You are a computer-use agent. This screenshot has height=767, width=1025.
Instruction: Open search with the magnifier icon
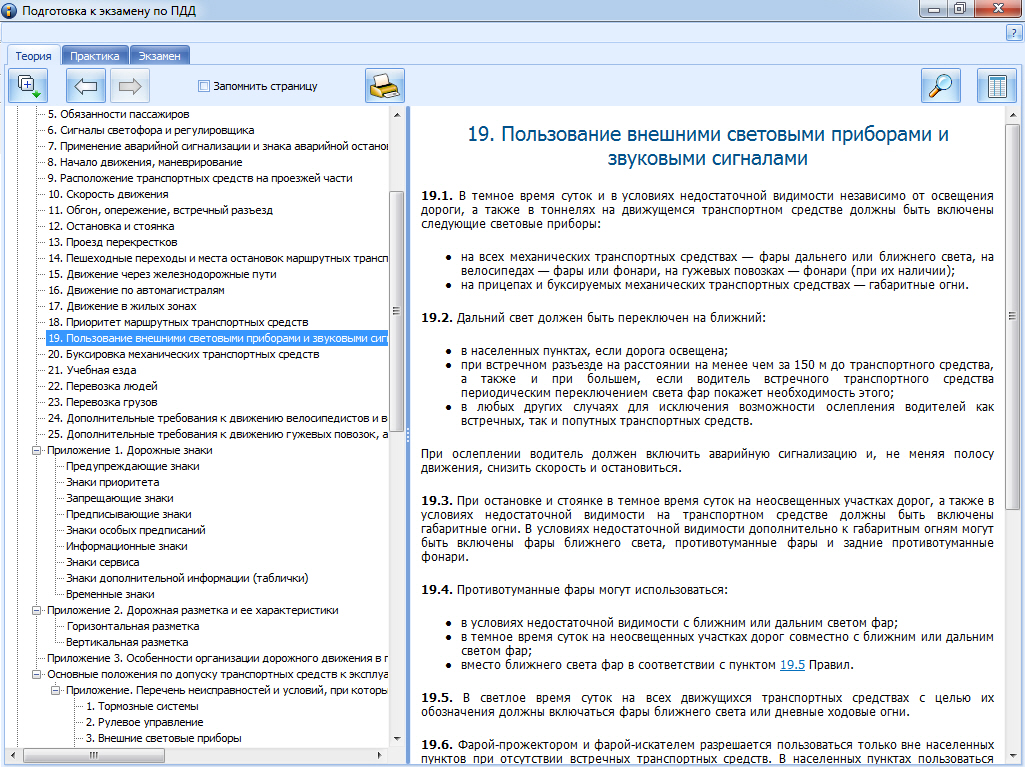point(941,86)
